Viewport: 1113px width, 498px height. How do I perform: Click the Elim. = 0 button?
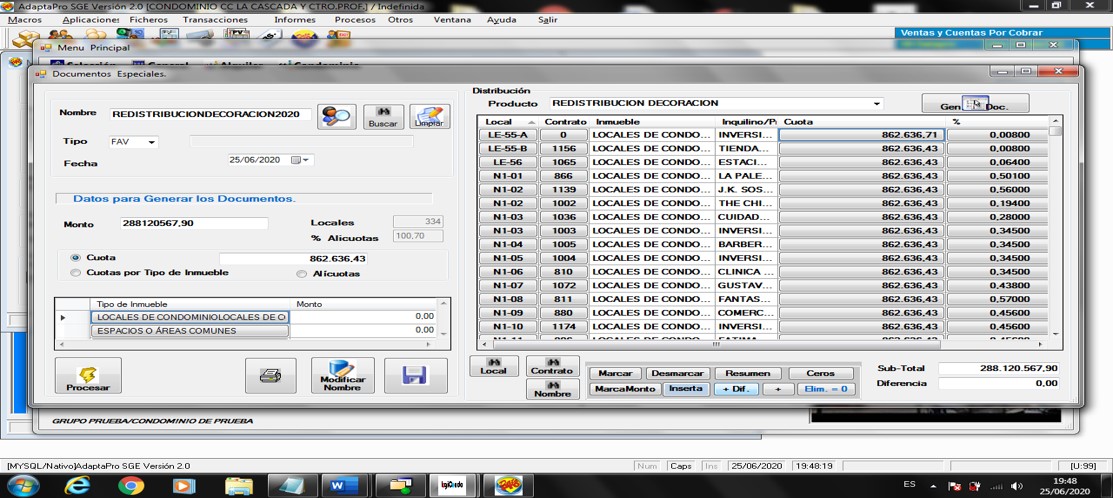[826, 389]
